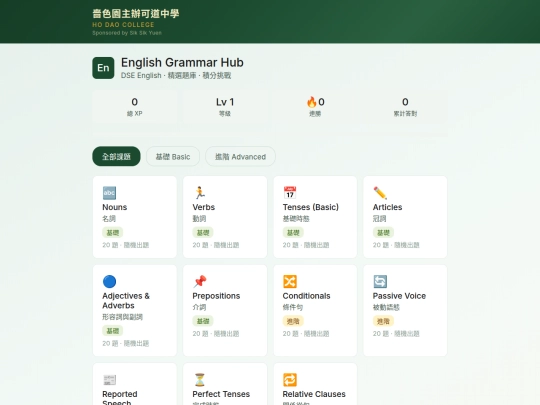Click the 基礎 badge on Verbs card
The height and width of the screenshot is (405, 540).
click(203, 232)
